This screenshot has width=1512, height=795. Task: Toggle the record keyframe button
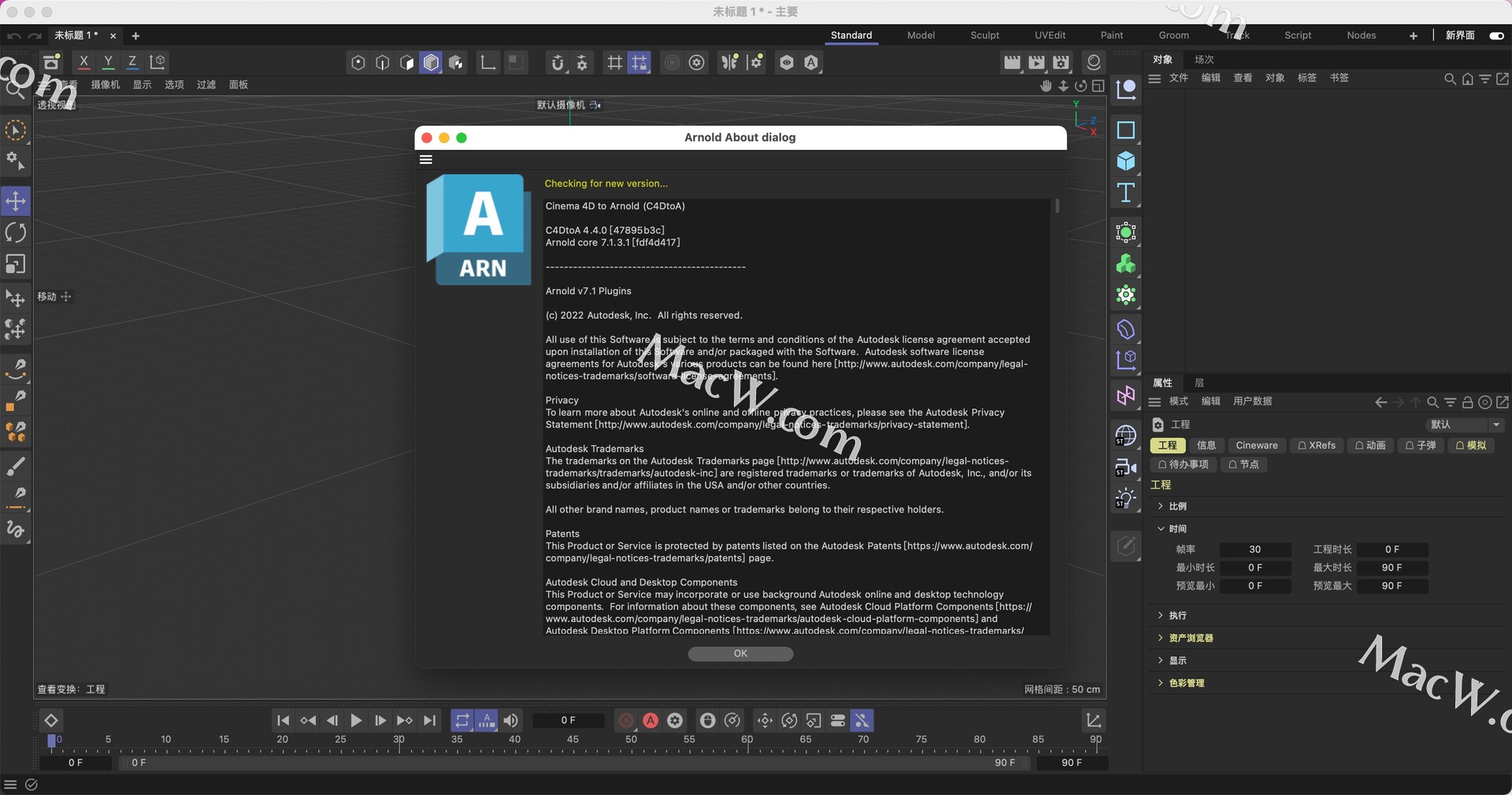626,720
